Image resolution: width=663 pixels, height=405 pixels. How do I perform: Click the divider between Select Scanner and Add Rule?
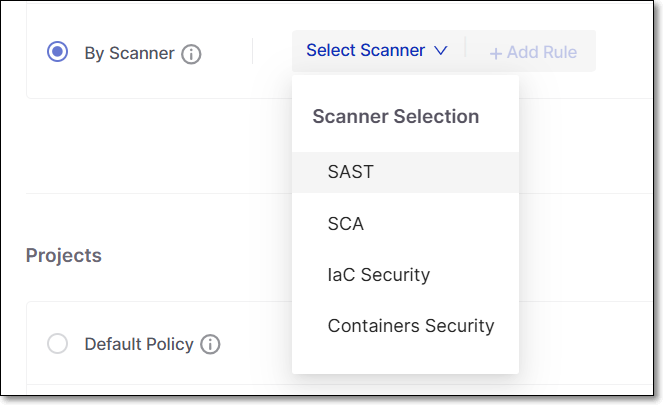click(466, 47)
